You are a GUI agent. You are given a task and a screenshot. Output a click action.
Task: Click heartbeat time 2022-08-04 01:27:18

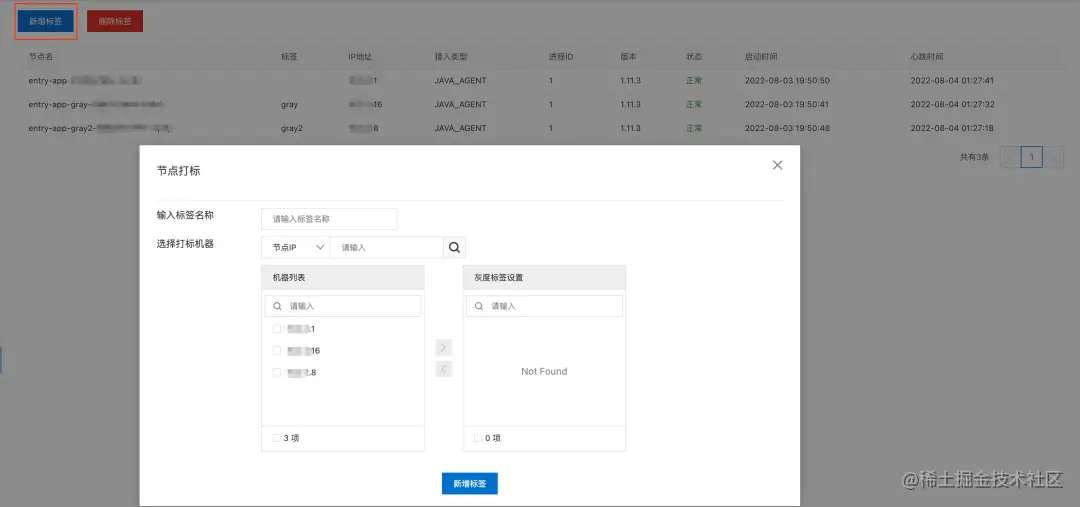[953, 128]
